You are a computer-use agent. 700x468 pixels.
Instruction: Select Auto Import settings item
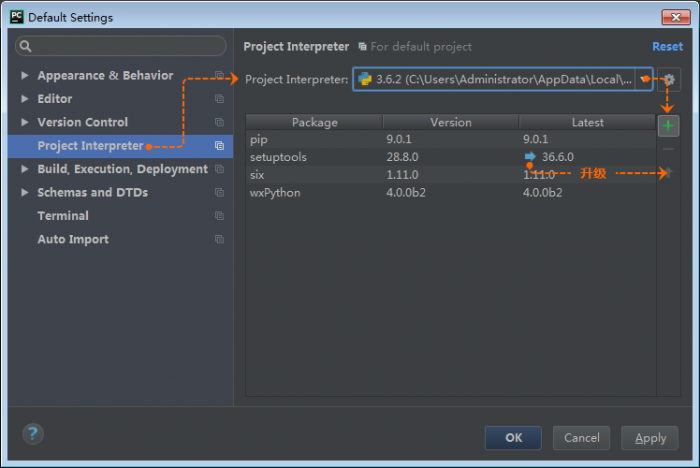[73, 239]
